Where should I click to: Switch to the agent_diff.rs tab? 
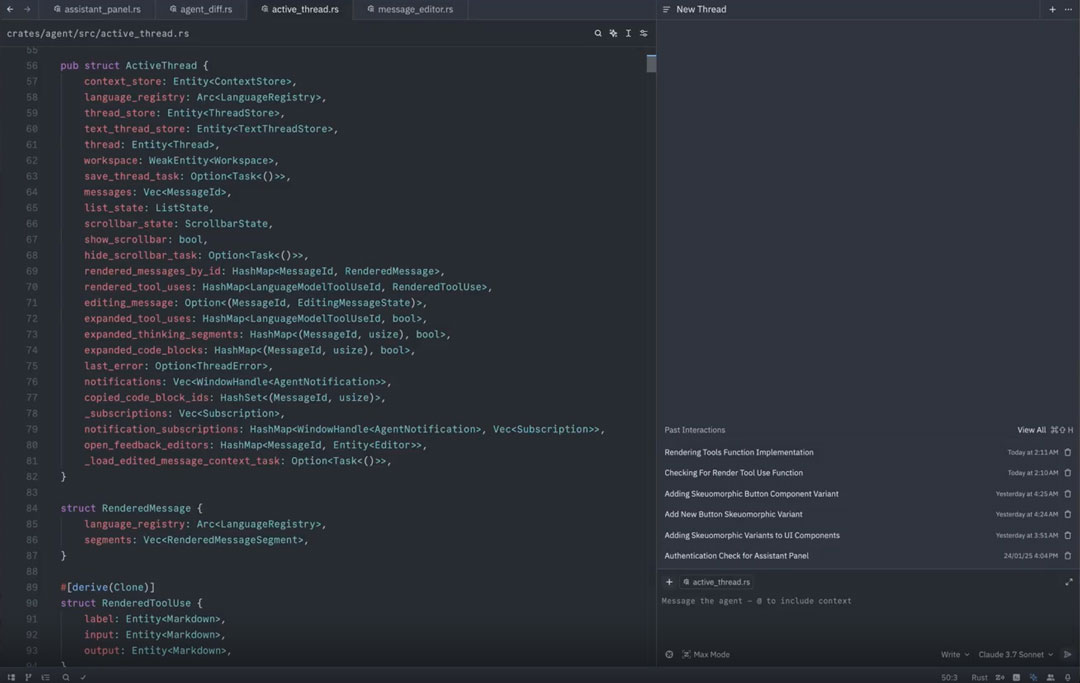click(205, 9)
